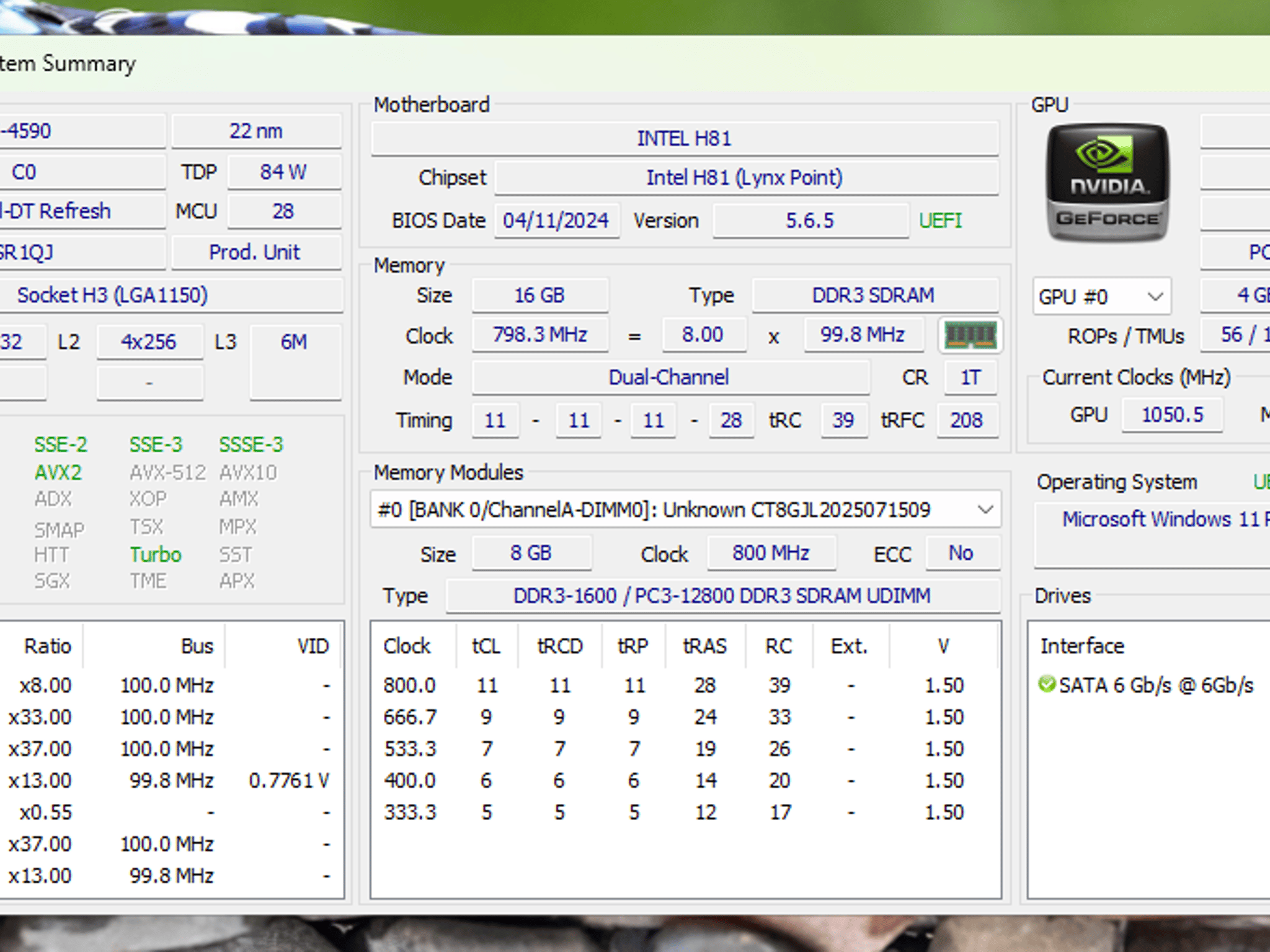Viewport: 1270px width, 952px height.
Task: Click the INTEL H81 motherboard field
Action: (685, 138)
